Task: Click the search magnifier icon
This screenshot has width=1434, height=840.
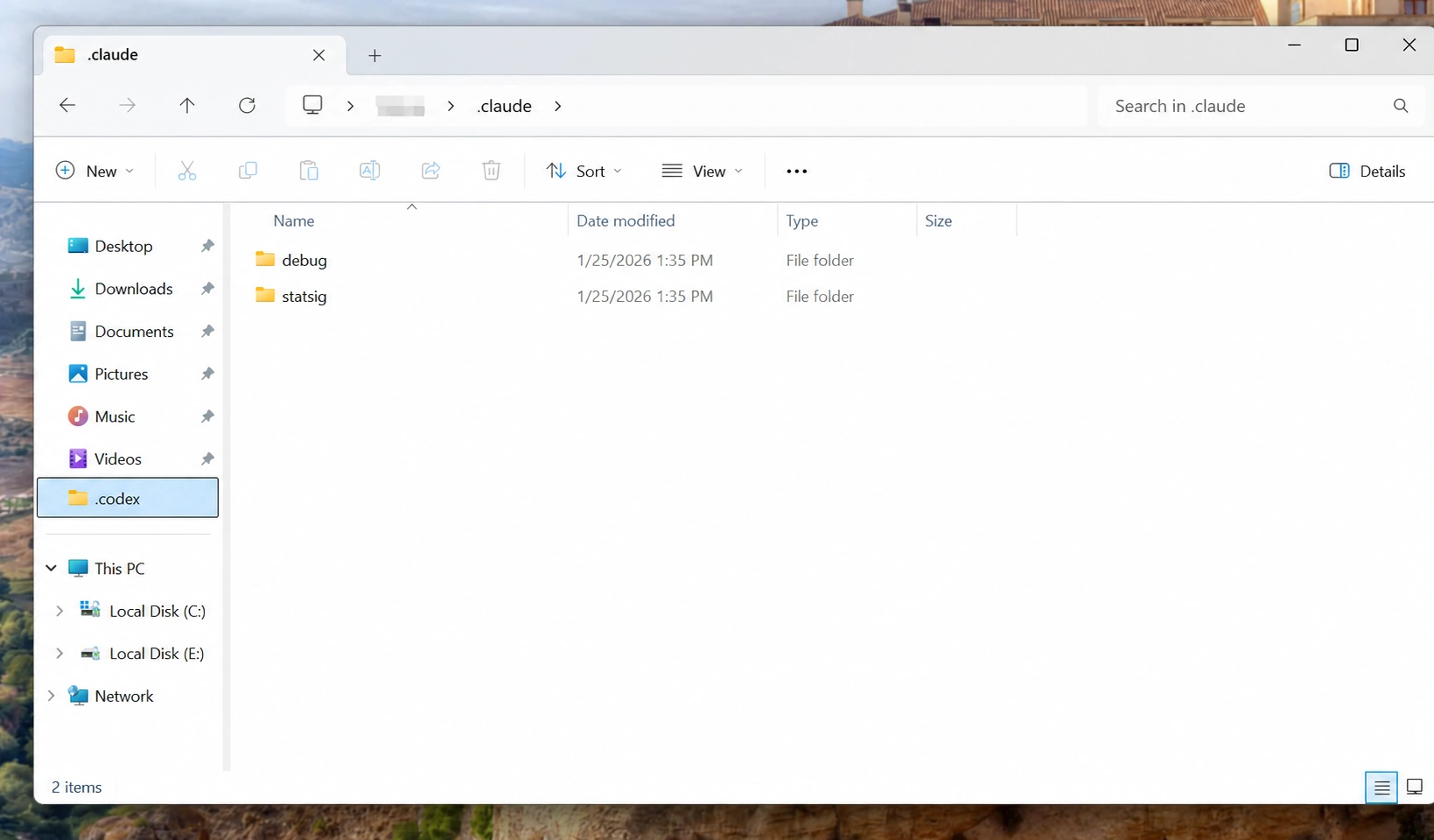Action: (1401, 106)
